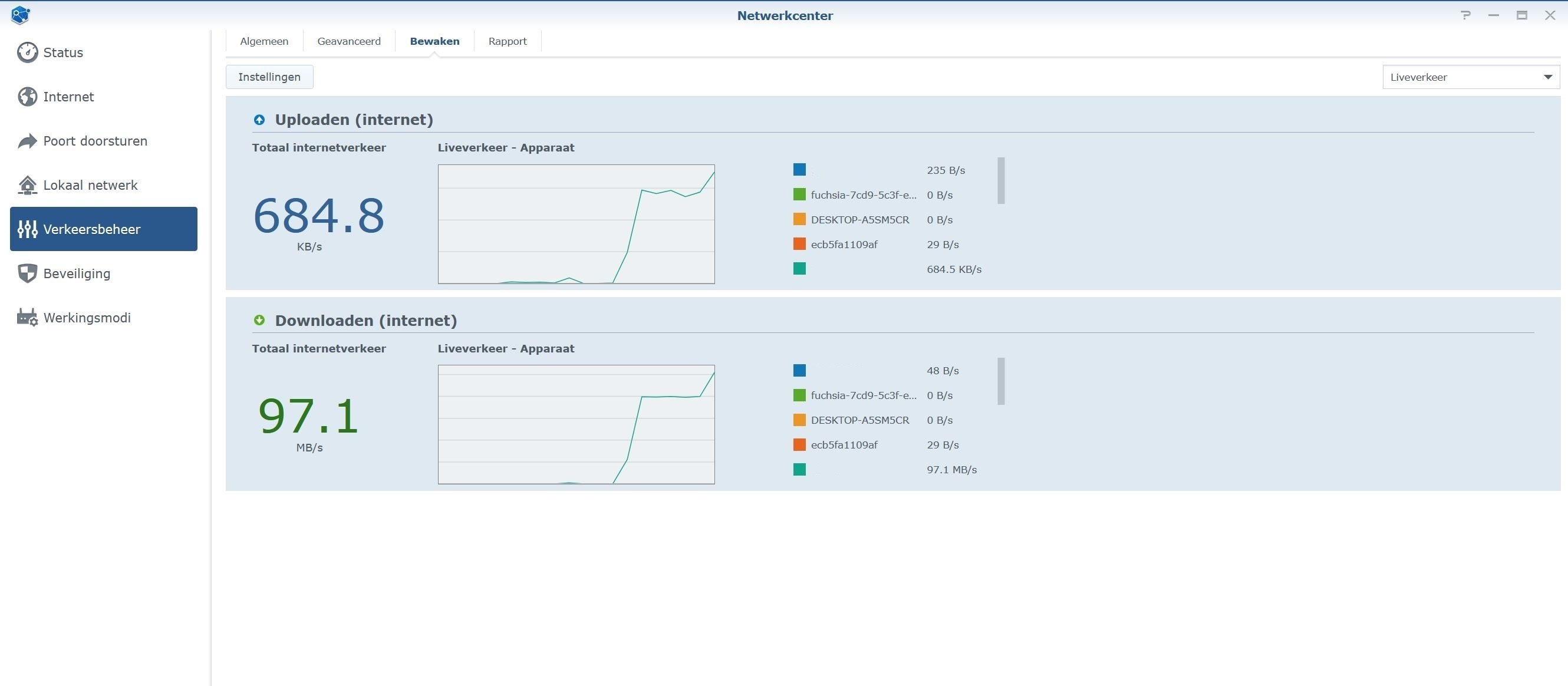Switch to the Rapport tab

pos(508,41)
